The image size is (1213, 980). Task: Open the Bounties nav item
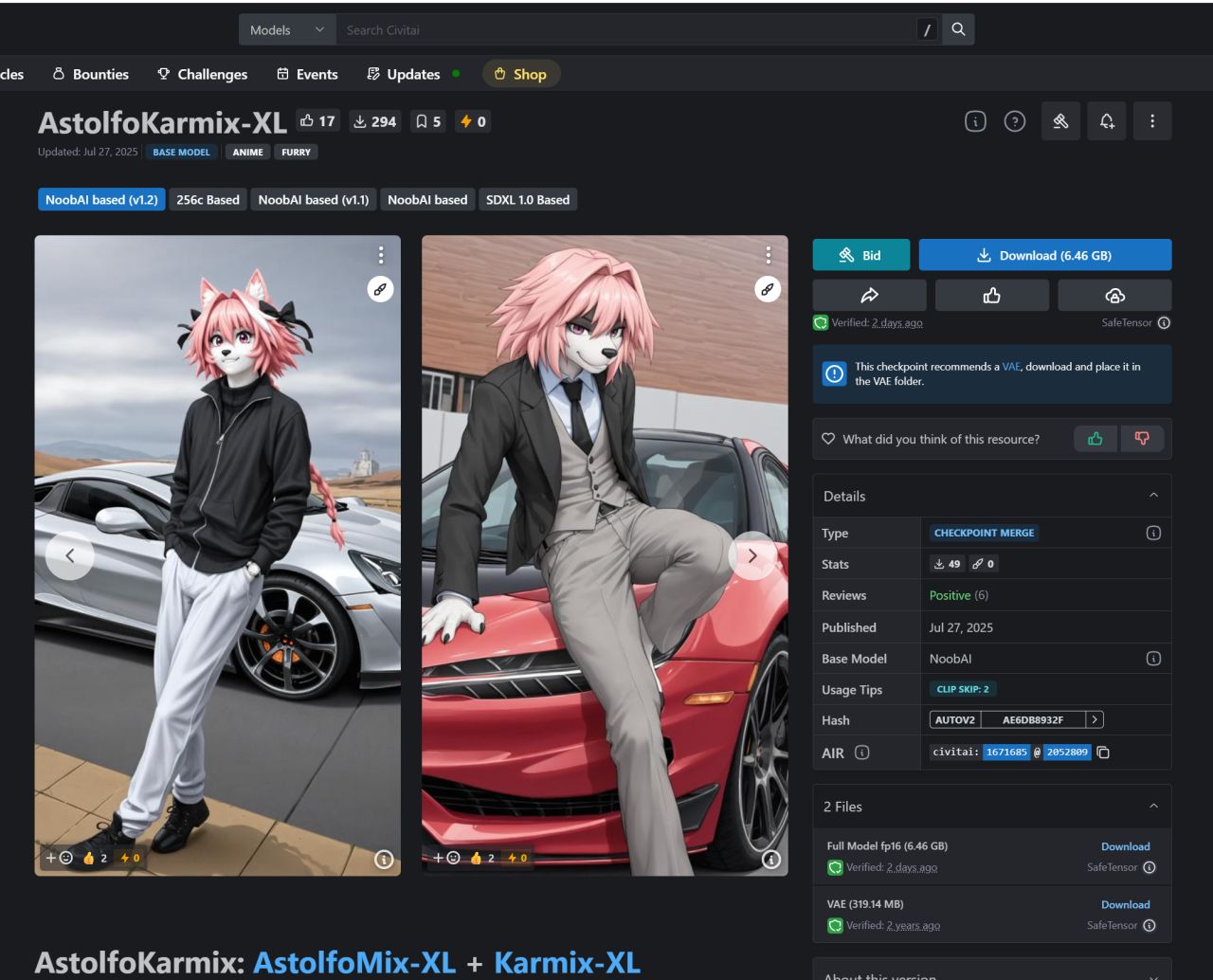(x=91, y=74)
